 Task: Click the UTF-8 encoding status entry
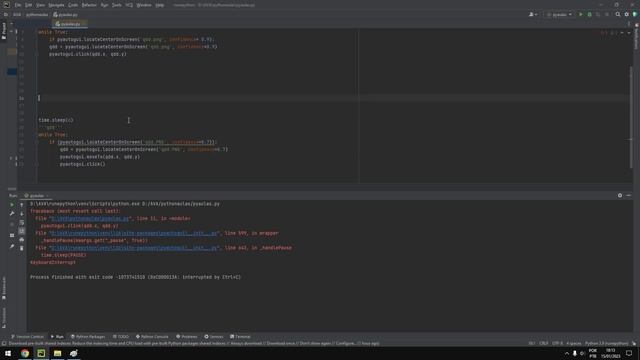558,344
